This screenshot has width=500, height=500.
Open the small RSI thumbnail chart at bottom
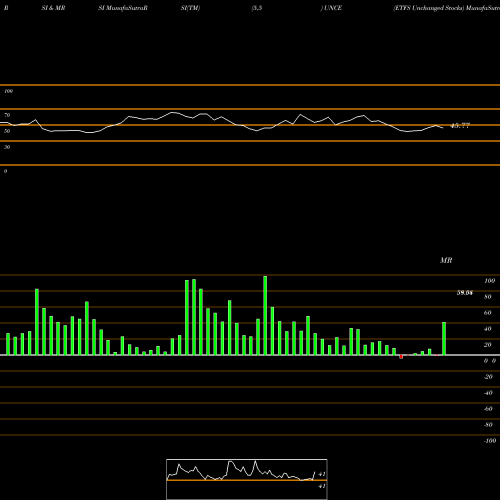(247, 479)
